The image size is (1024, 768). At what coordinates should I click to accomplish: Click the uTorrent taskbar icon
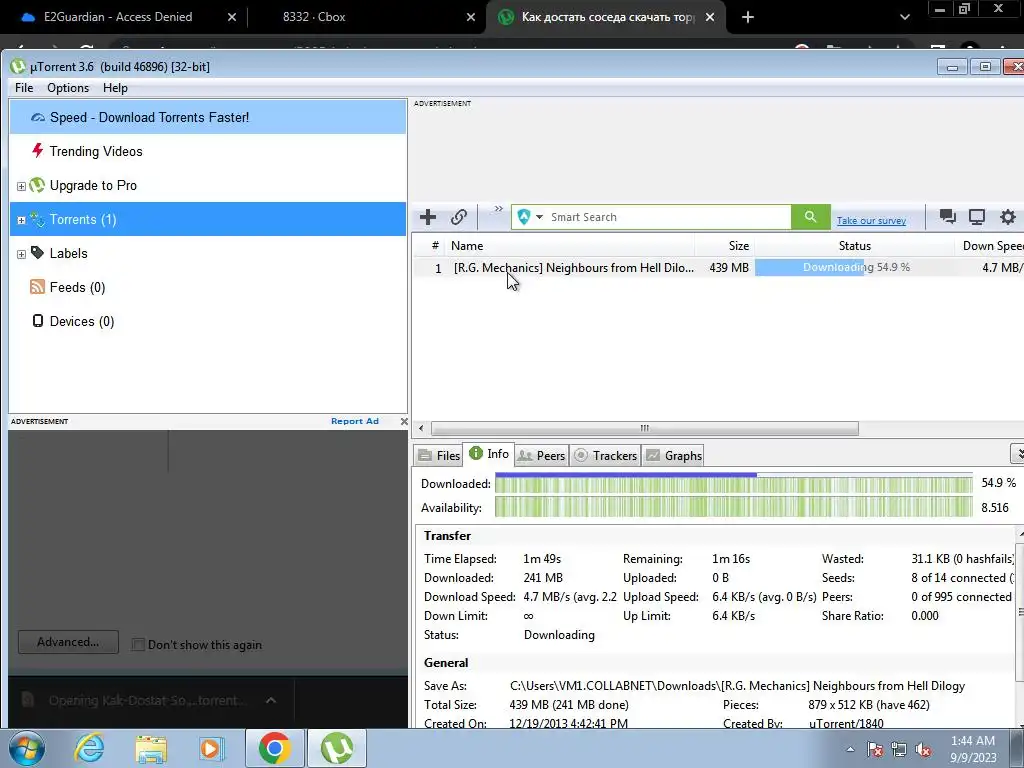336,748
